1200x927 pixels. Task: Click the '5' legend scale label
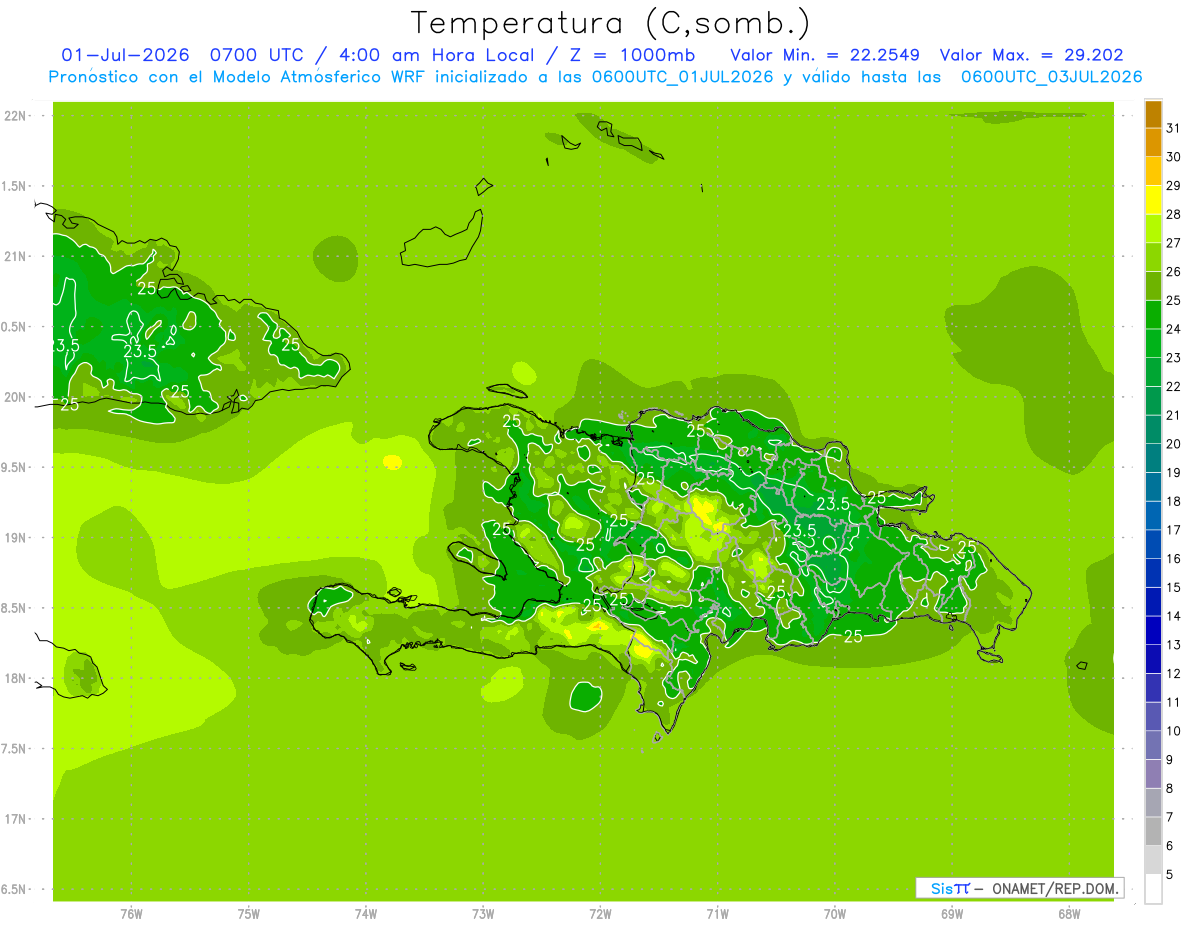pyautogui.click(x=1170, y=875)
